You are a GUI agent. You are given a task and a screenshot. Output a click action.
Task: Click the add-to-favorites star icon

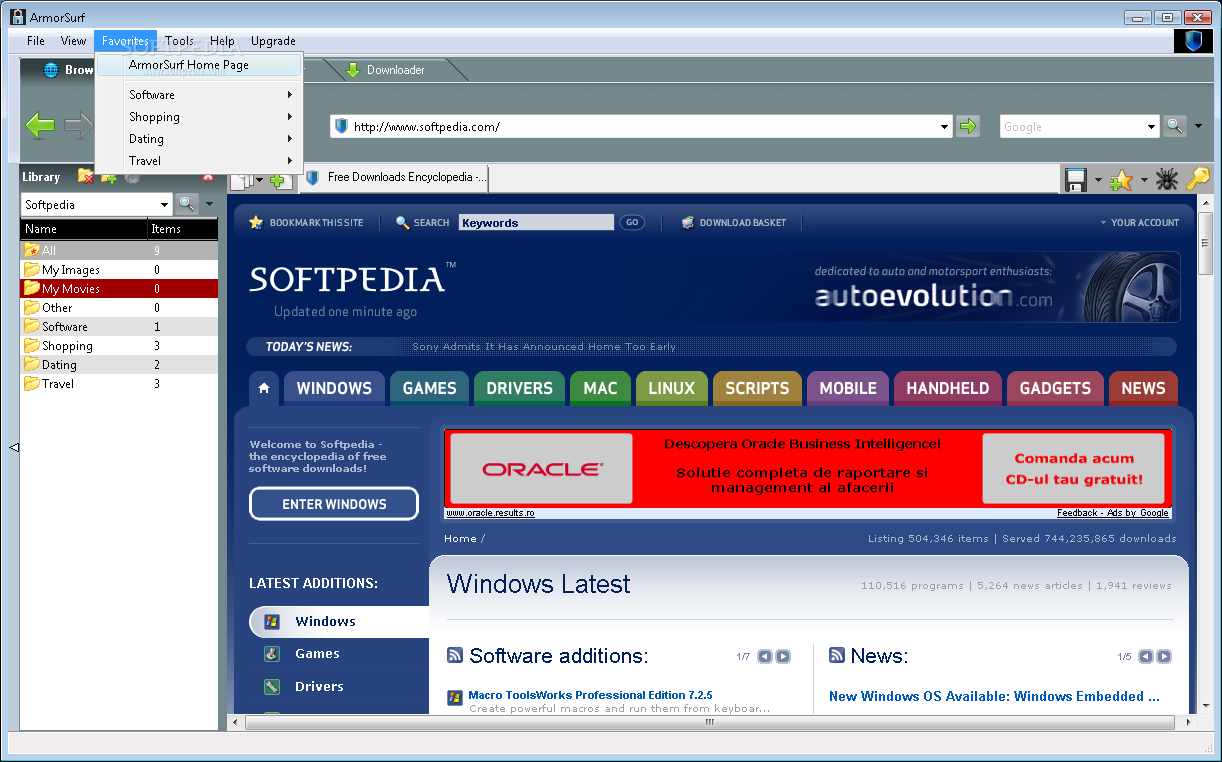[1121, 180]
